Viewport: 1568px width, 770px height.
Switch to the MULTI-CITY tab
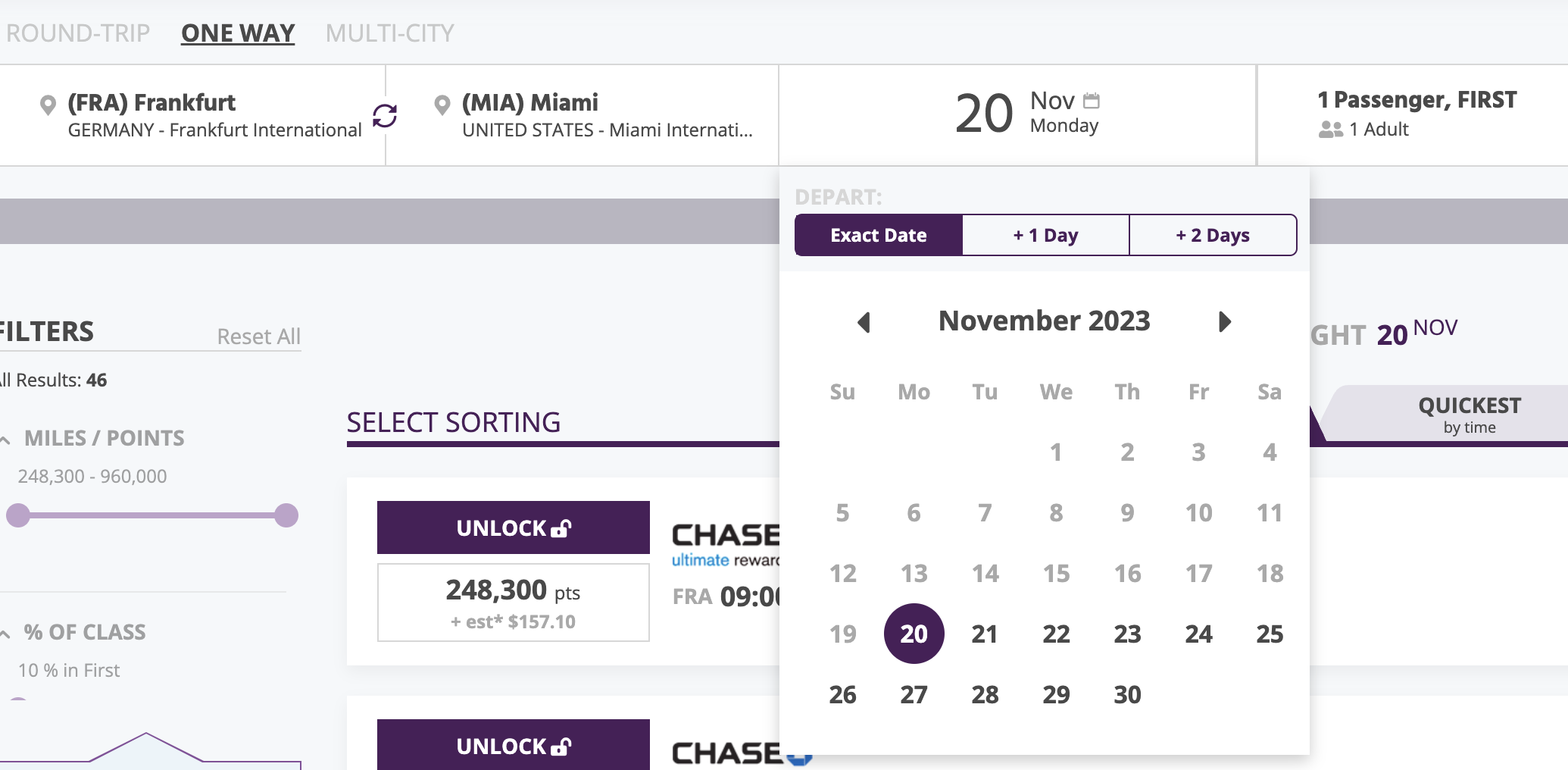390,33
